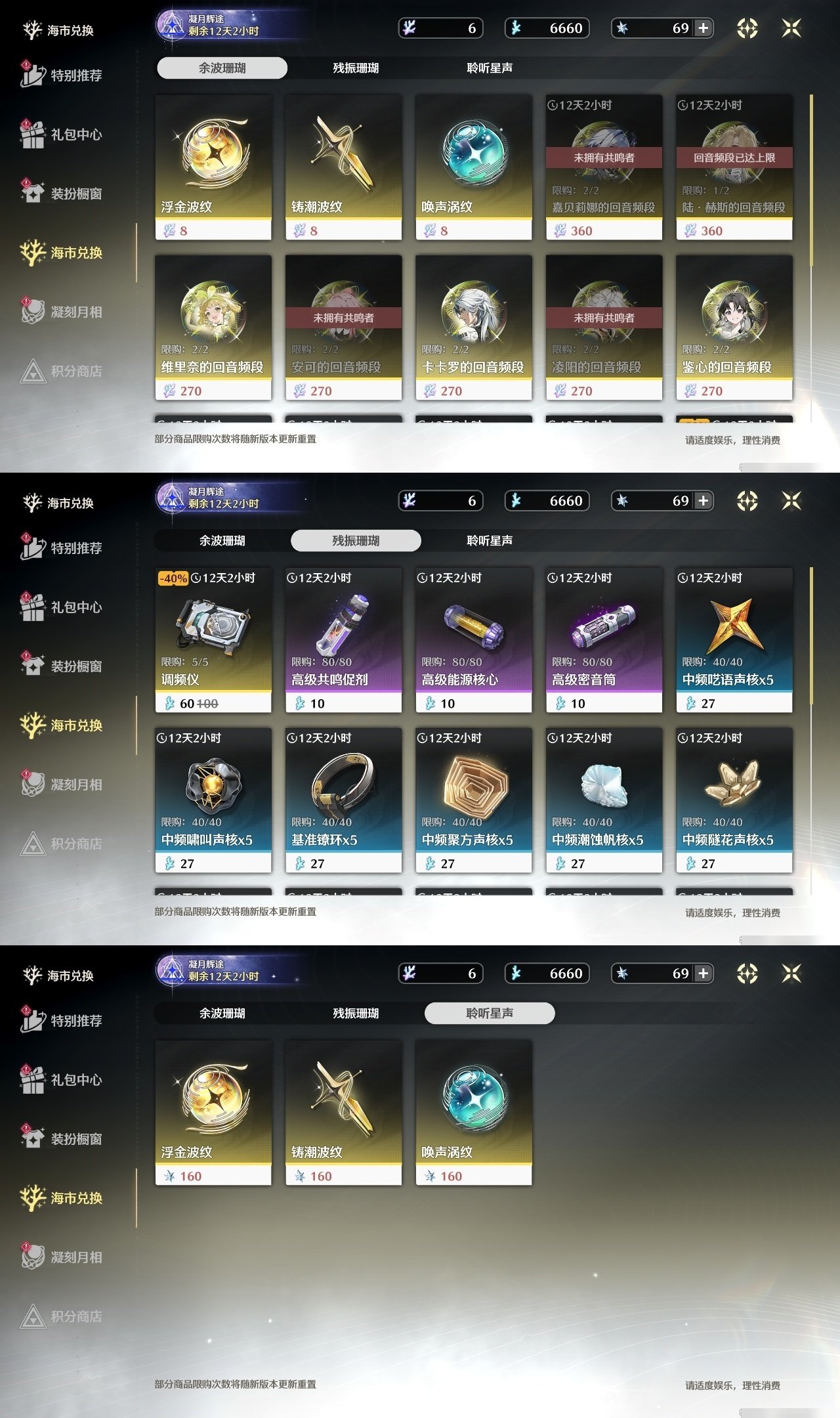Select the 中频聚方声核x5 item

[x=474, y=800]
